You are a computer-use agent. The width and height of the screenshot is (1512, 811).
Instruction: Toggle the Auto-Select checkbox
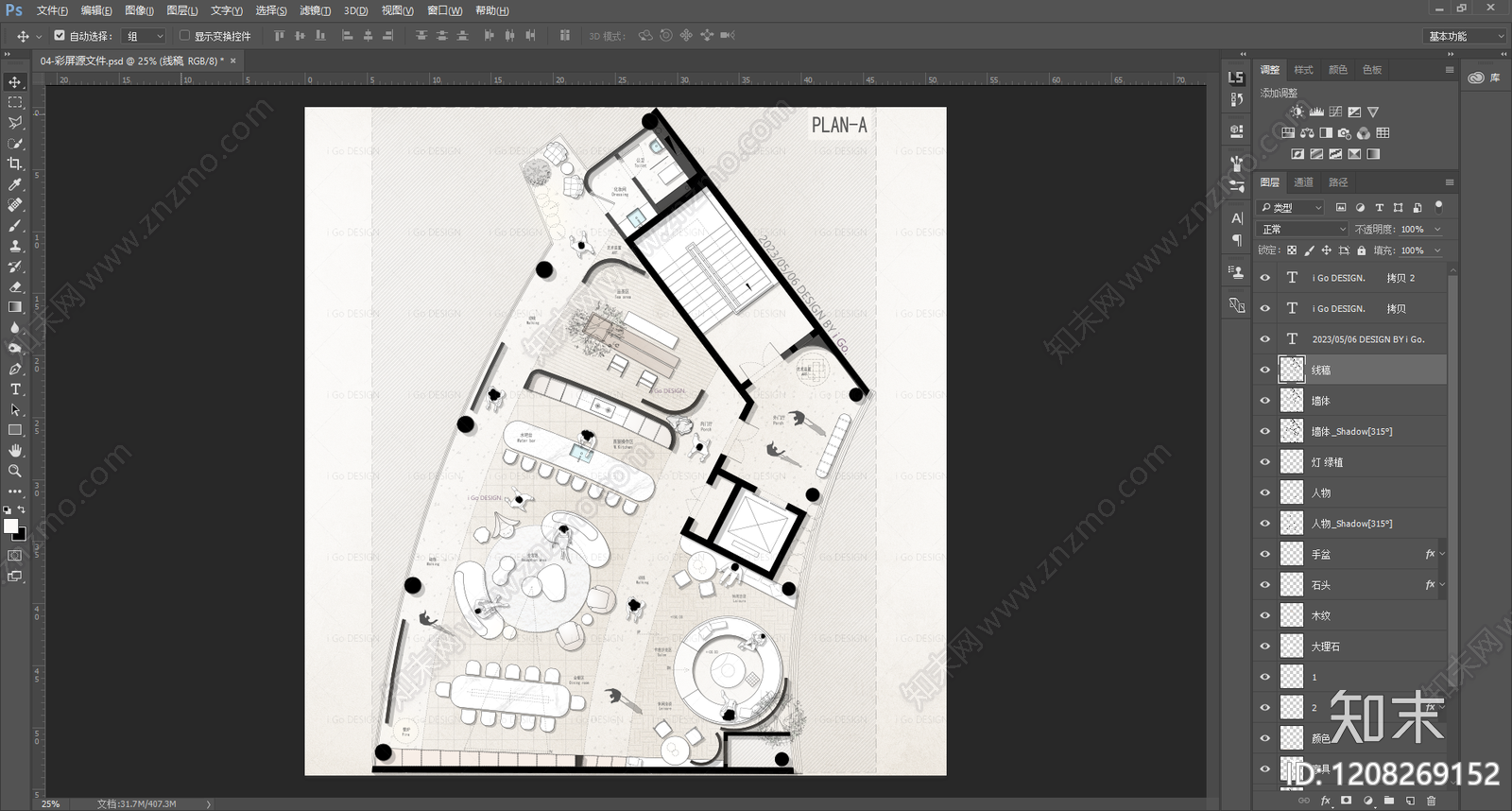60,36
